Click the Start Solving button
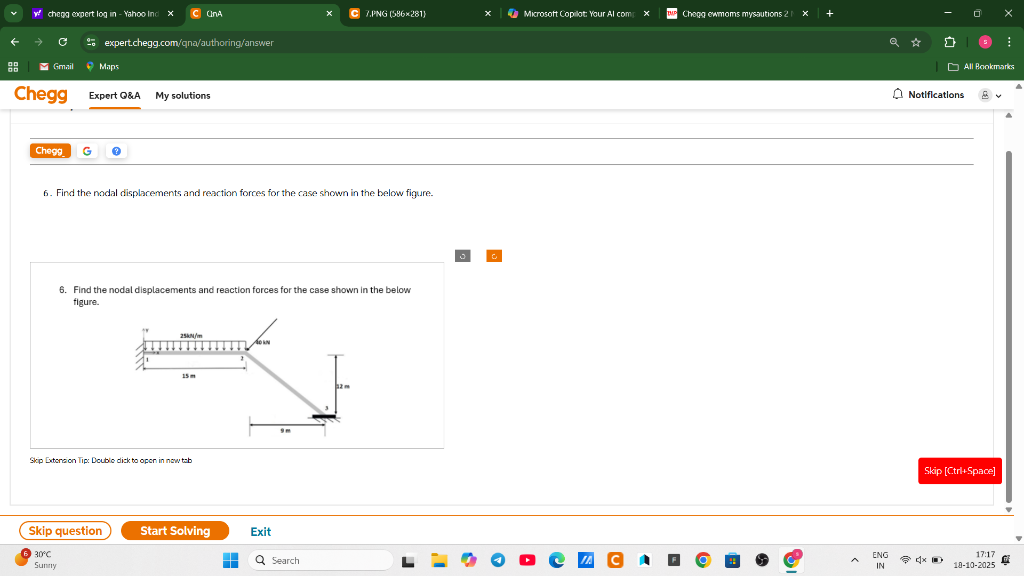This screenshot has width=1024, height=576. point(175,531)
